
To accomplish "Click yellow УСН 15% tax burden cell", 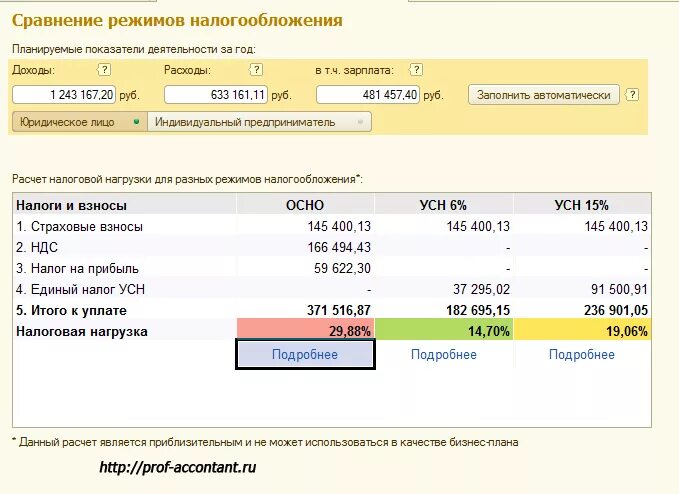I will click(582, 331).
